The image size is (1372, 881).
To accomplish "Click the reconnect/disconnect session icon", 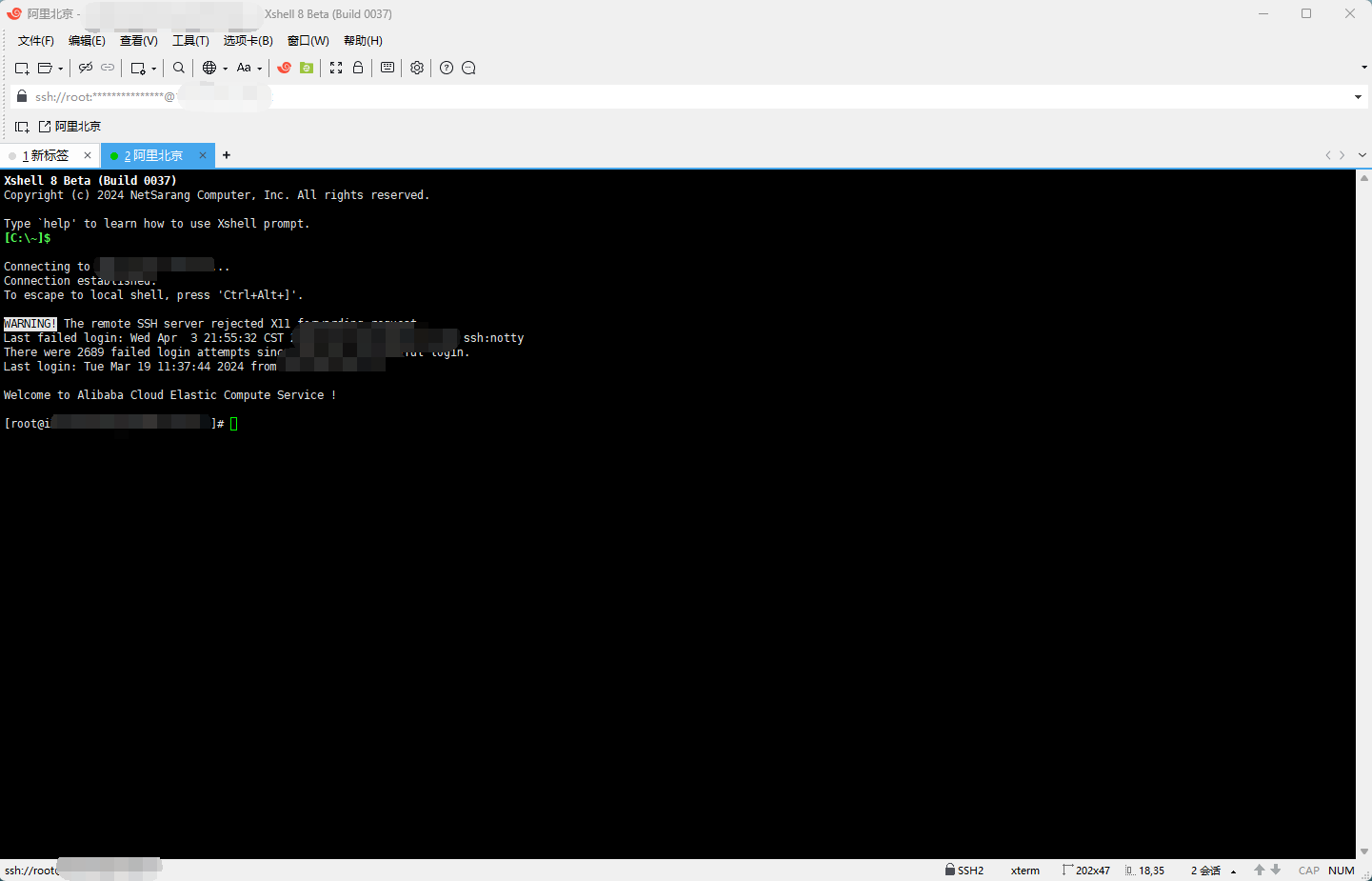I will pos(85,68).
